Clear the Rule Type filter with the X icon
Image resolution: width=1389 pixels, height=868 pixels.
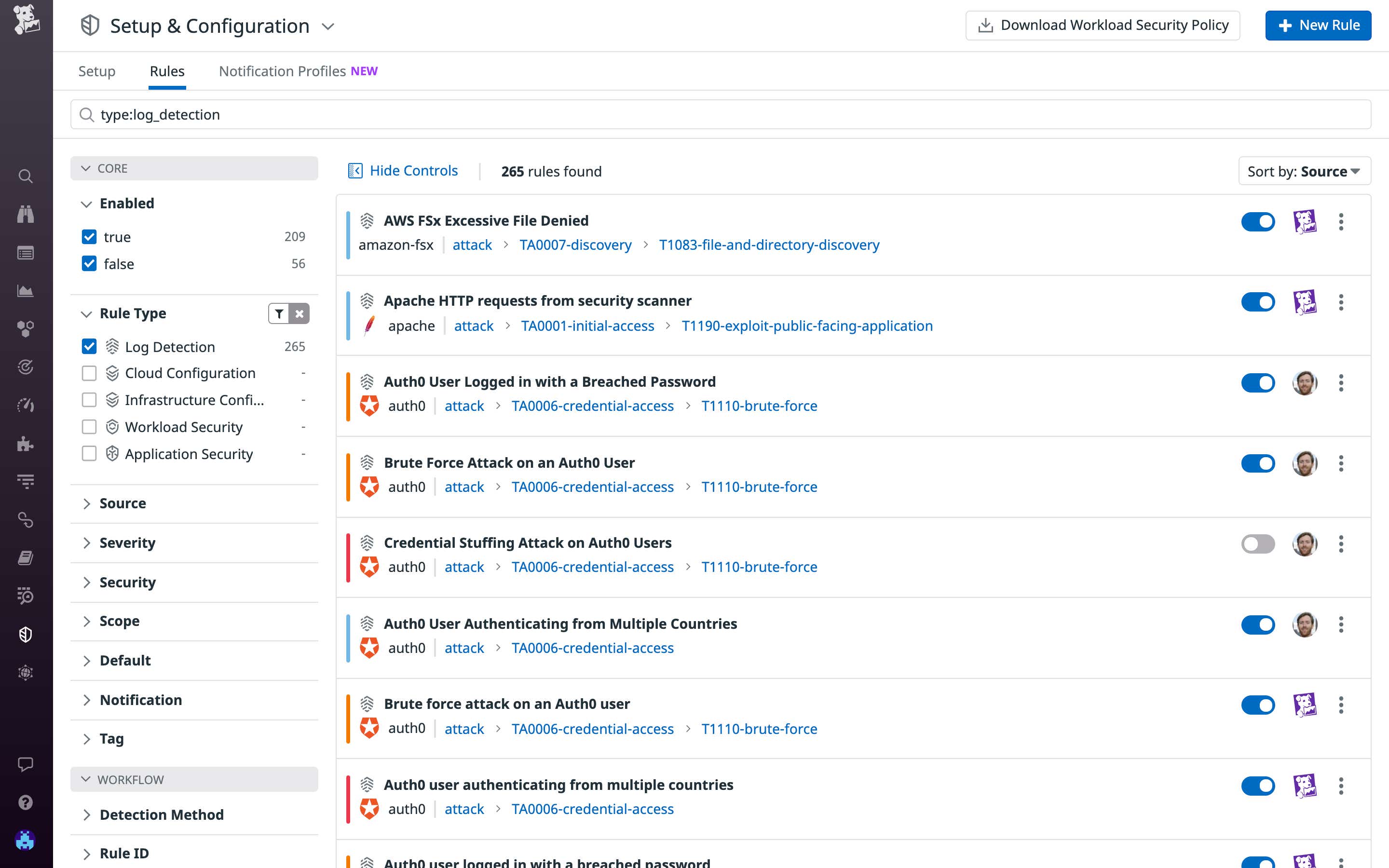click(x=300, y=314)
